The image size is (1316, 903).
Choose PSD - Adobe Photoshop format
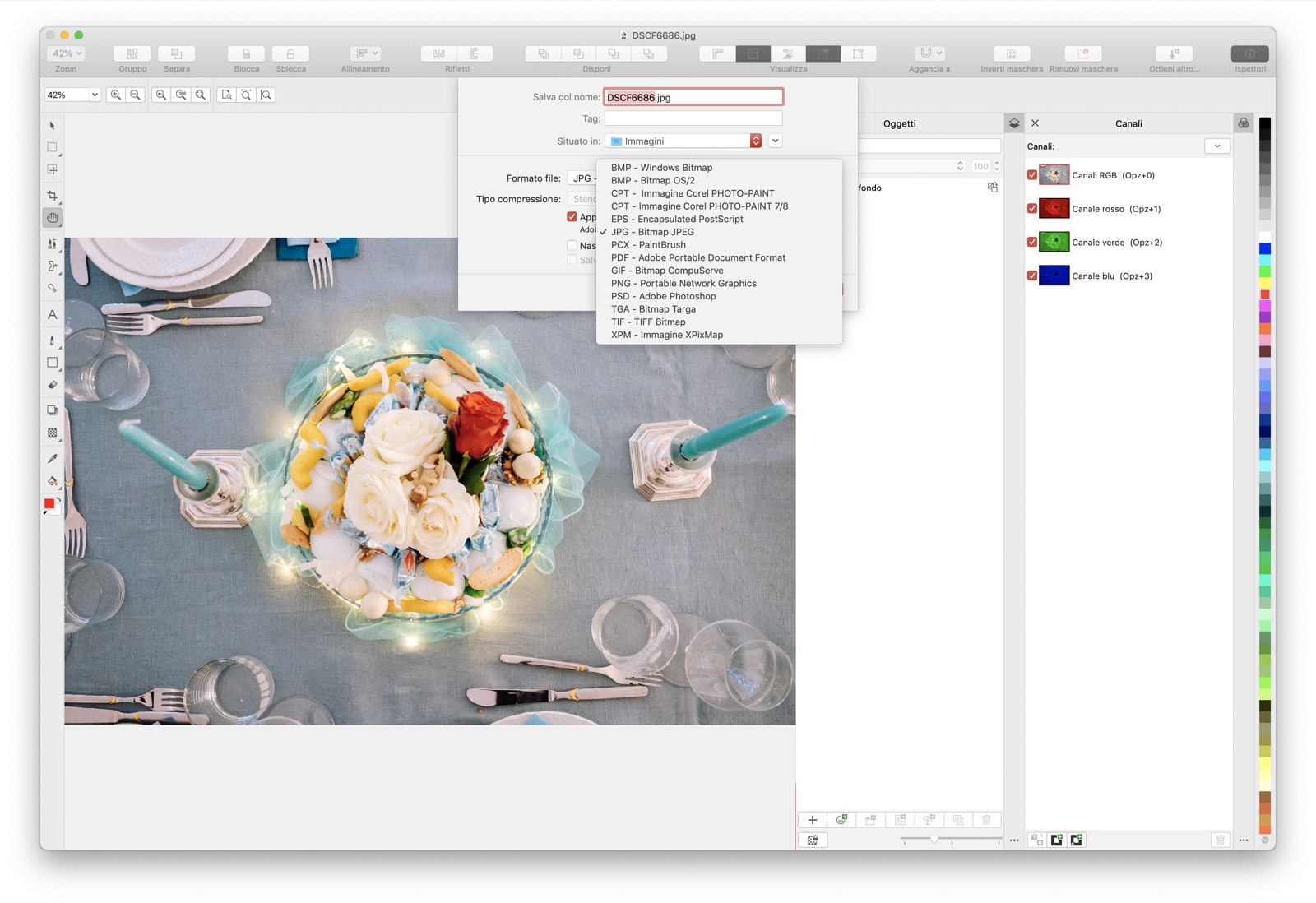pos(663,296)
